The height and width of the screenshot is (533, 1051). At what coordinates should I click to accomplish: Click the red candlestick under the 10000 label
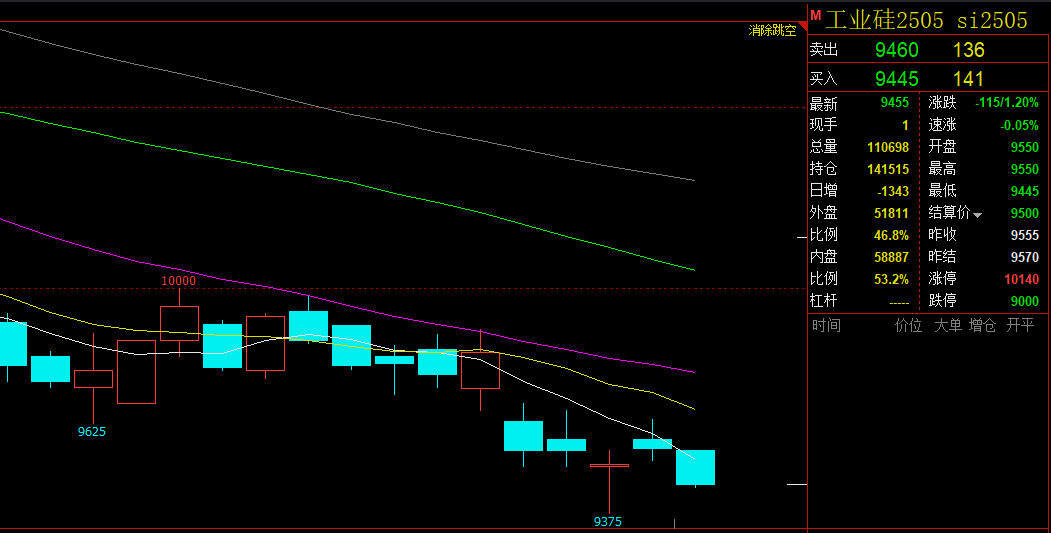click(179, 323)
